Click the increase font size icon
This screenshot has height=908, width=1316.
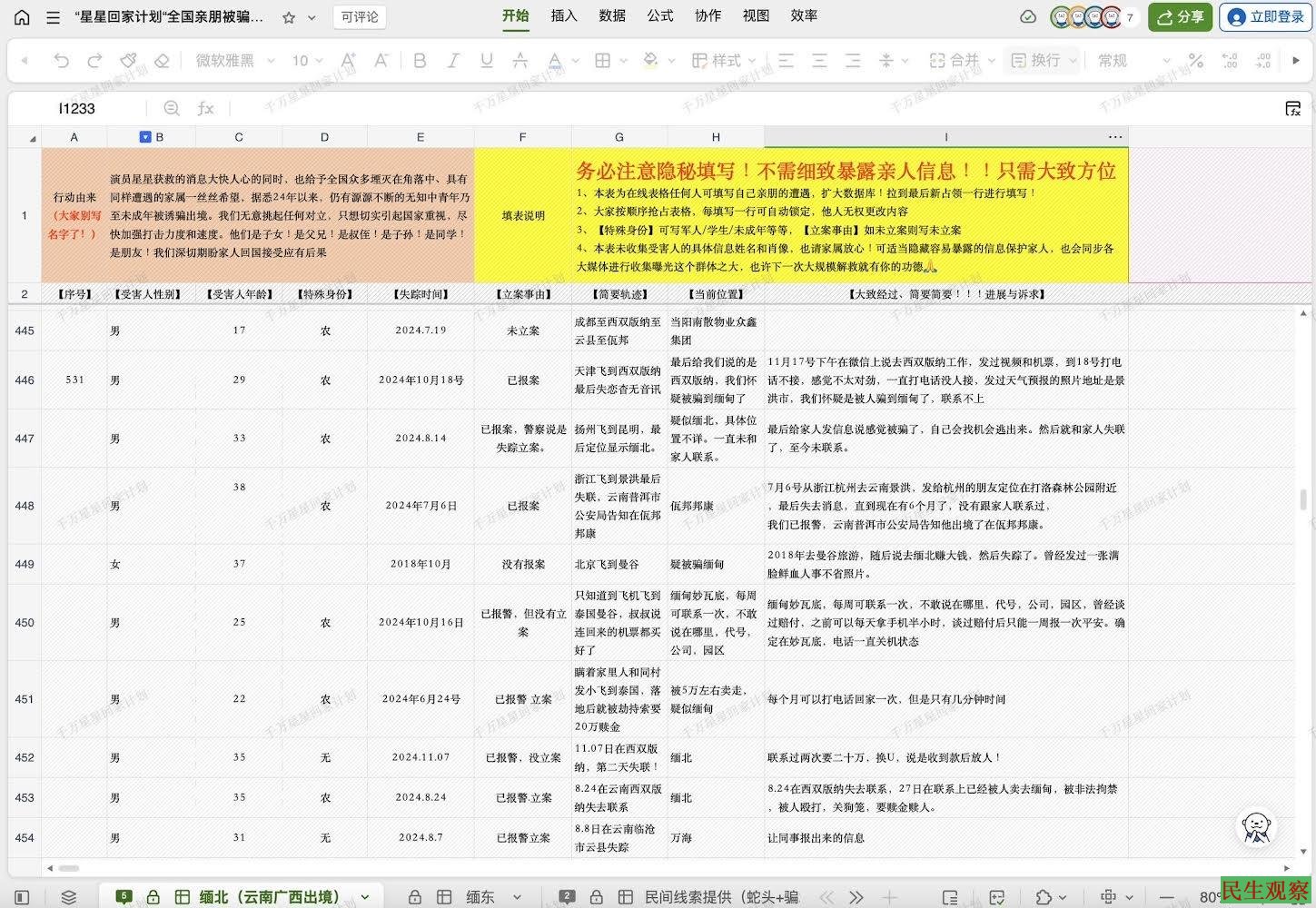click(x=348, y=61)
